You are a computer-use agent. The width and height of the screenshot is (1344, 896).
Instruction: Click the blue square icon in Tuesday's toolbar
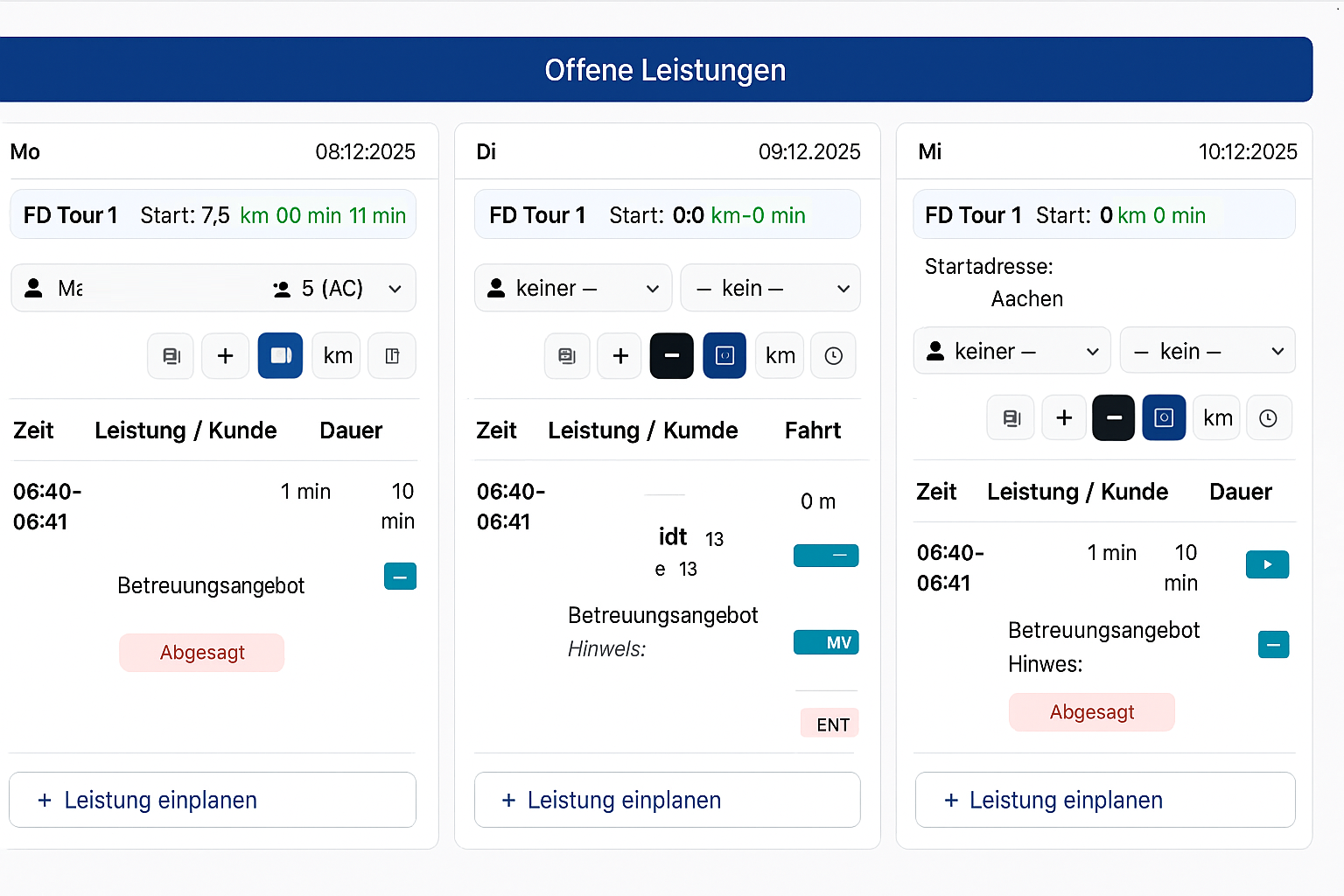tap(724, 355)
